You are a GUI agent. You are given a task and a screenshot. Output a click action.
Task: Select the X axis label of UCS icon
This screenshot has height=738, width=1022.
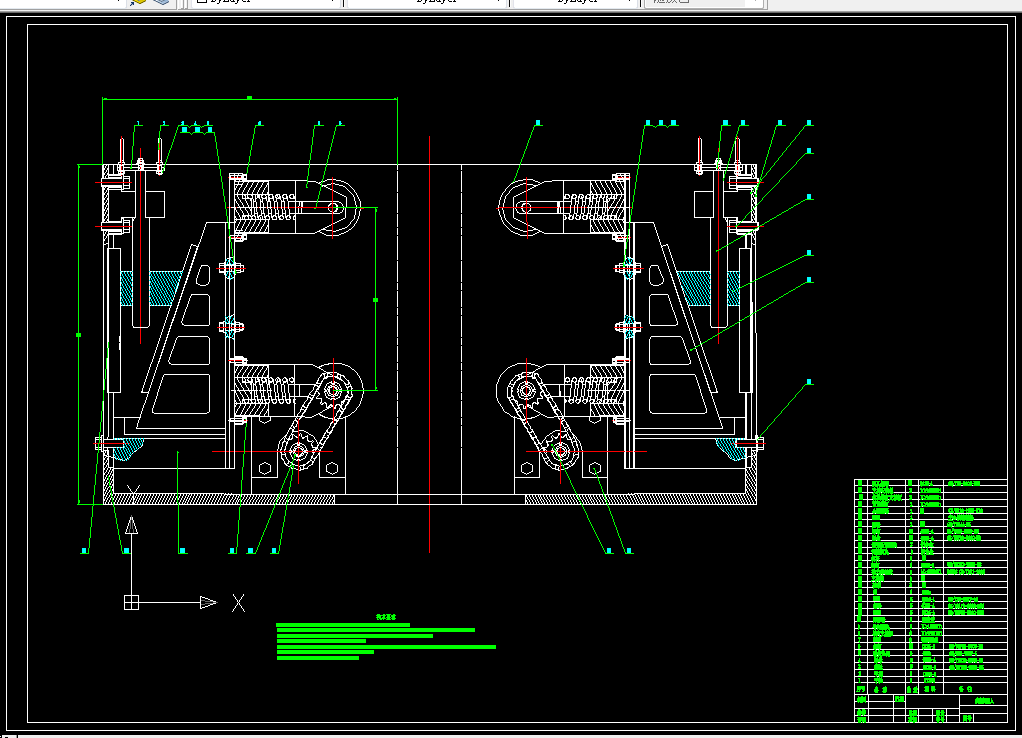(238, 602)
